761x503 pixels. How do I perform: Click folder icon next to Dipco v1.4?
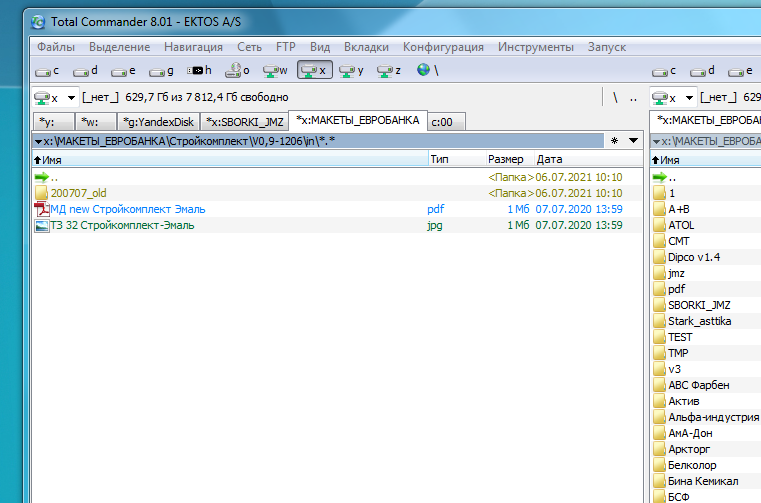(x=659, y=257)
